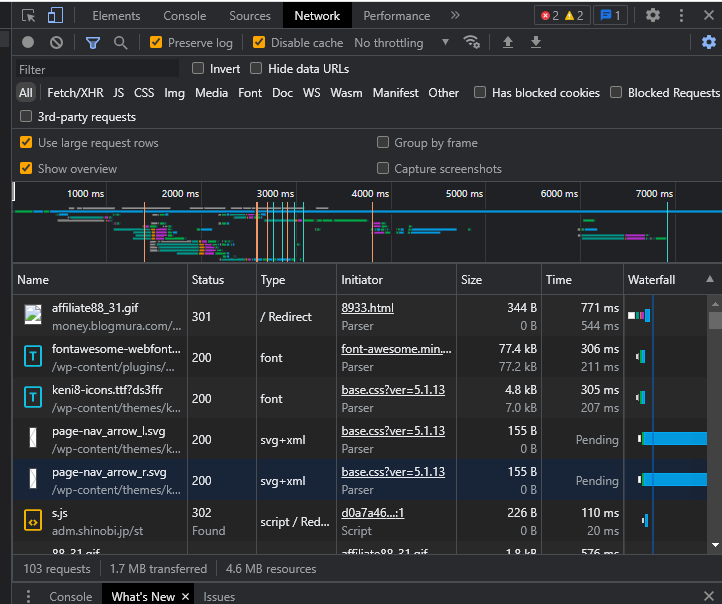Uncheck Use large request rows
The image size is (722, 604).
coord(26,142)
